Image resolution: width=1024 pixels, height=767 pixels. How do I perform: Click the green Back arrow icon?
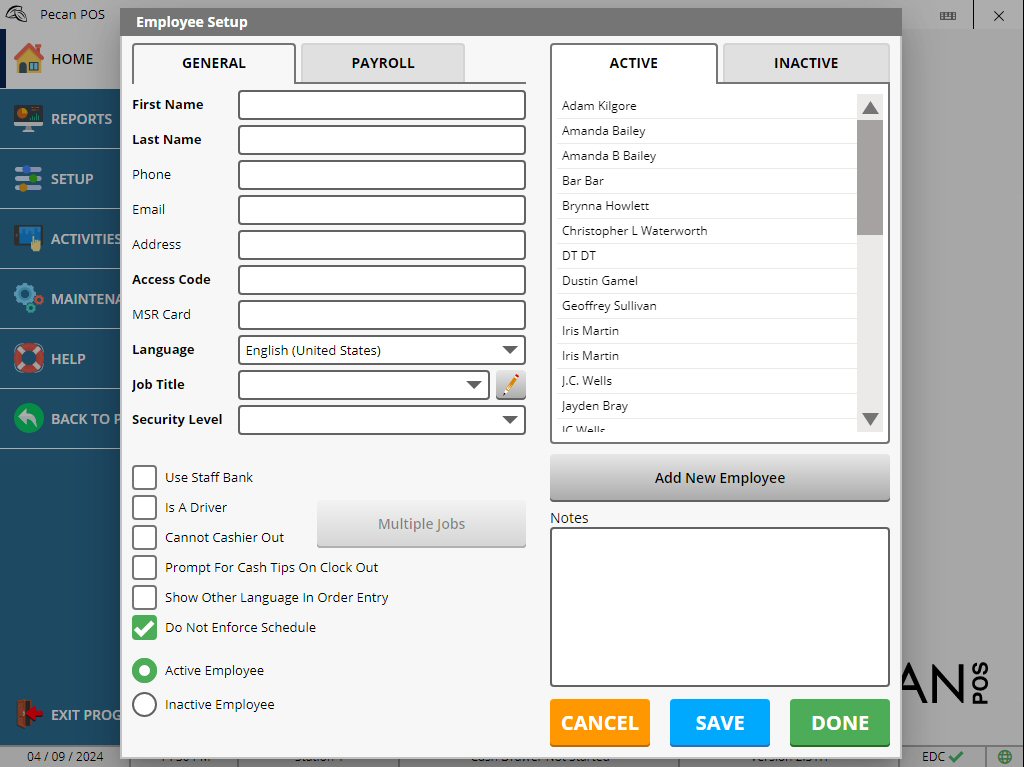tap(29, 418)
